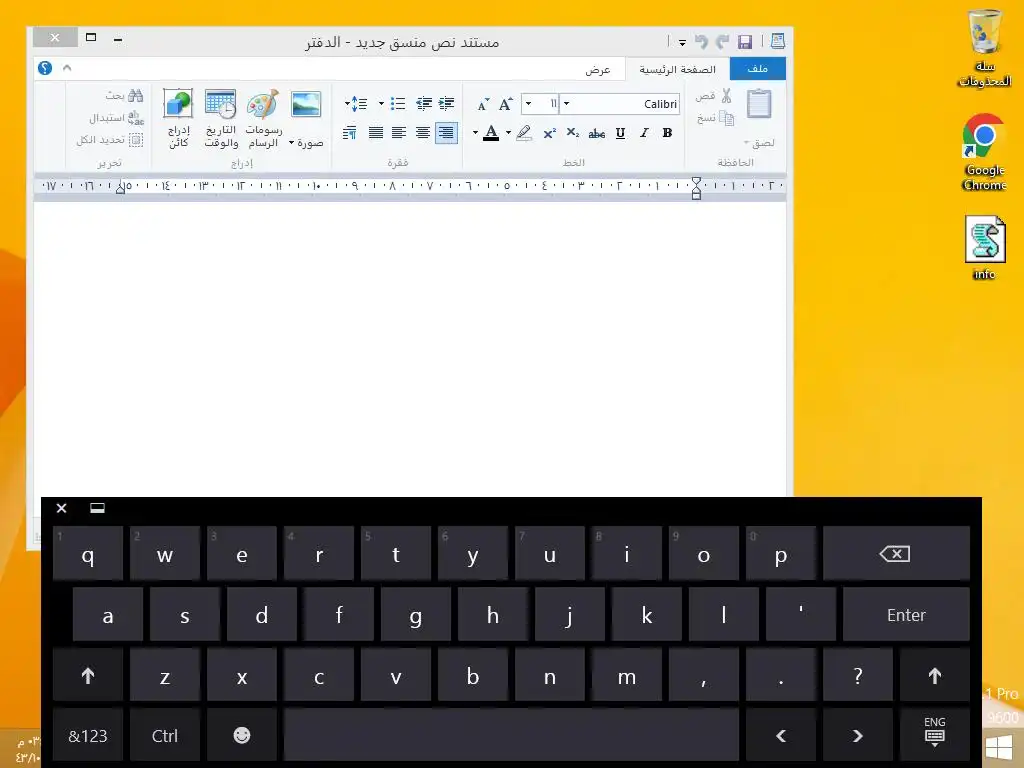Click the Paste clipboard icon
Viewport: 1024px width, 768px height.
click(x=759, y=104)
